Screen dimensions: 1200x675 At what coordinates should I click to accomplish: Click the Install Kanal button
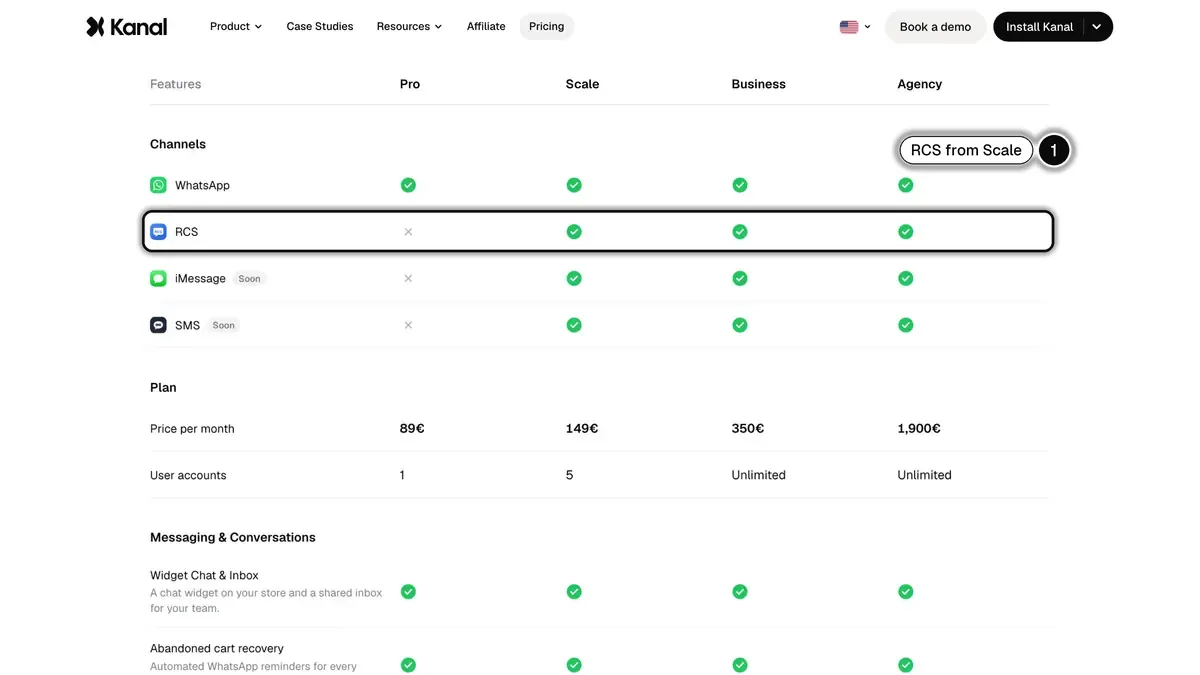(x=1039, y=27)
